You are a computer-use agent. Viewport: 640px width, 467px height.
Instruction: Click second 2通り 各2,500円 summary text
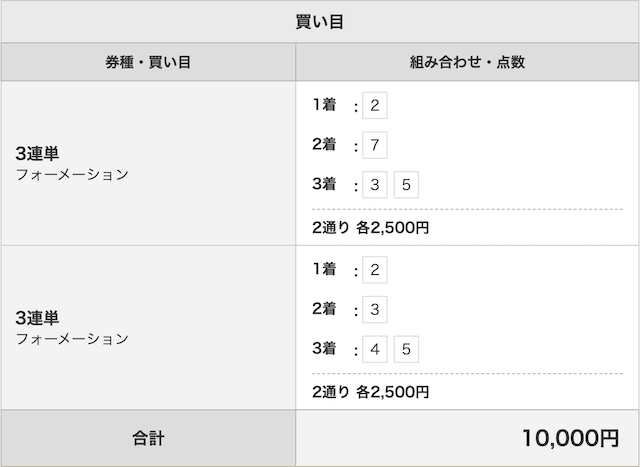(371, 392)
